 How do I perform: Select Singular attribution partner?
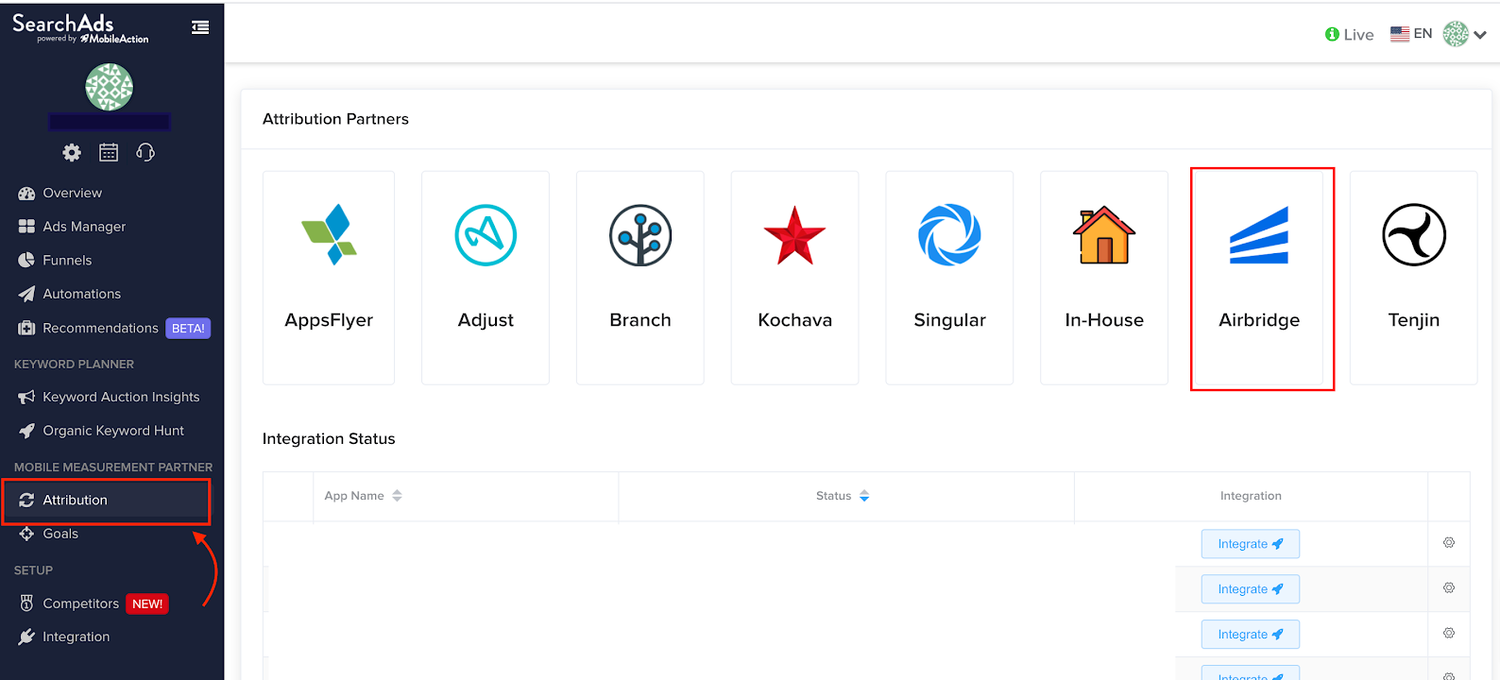[x=949, y=278]
